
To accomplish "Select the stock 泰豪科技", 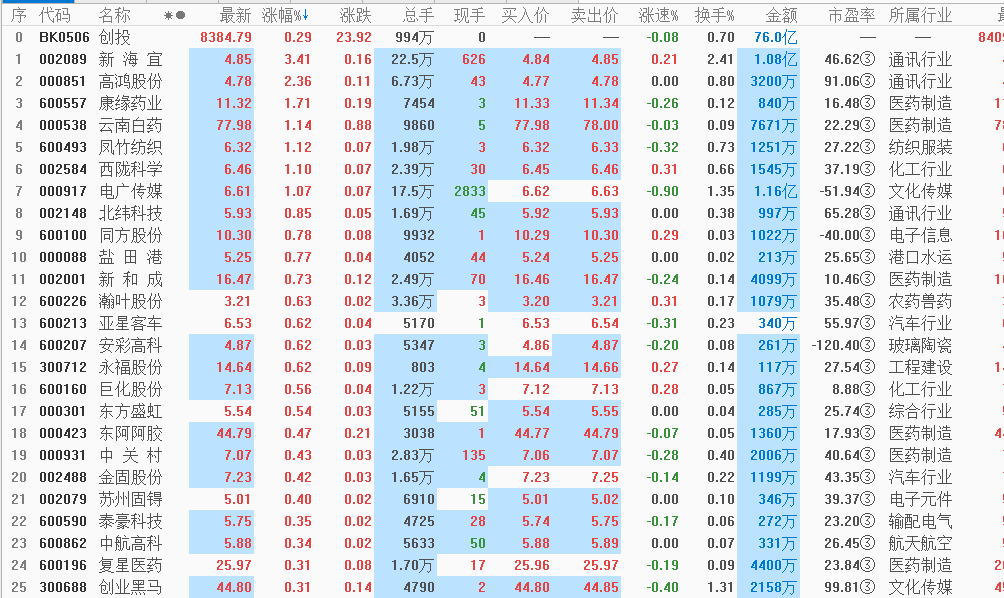I will [x=131, y=521].
